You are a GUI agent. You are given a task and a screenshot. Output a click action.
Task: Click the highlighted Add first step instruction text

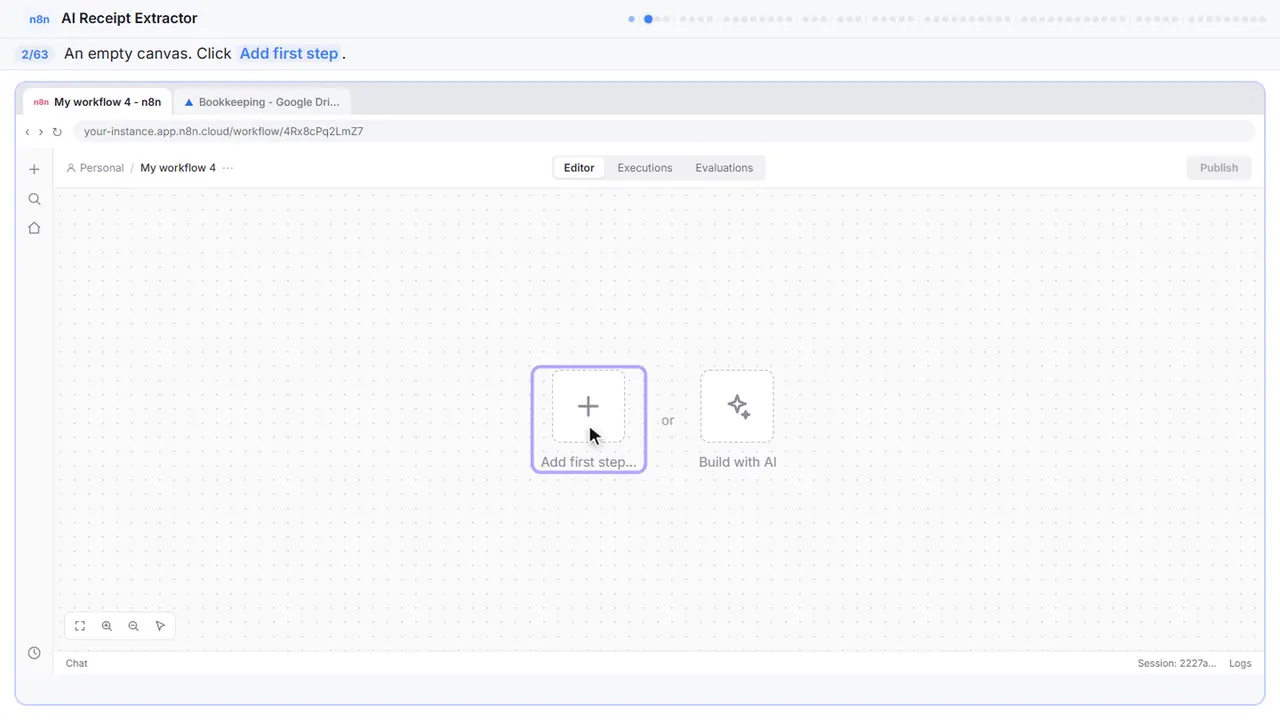289,54
